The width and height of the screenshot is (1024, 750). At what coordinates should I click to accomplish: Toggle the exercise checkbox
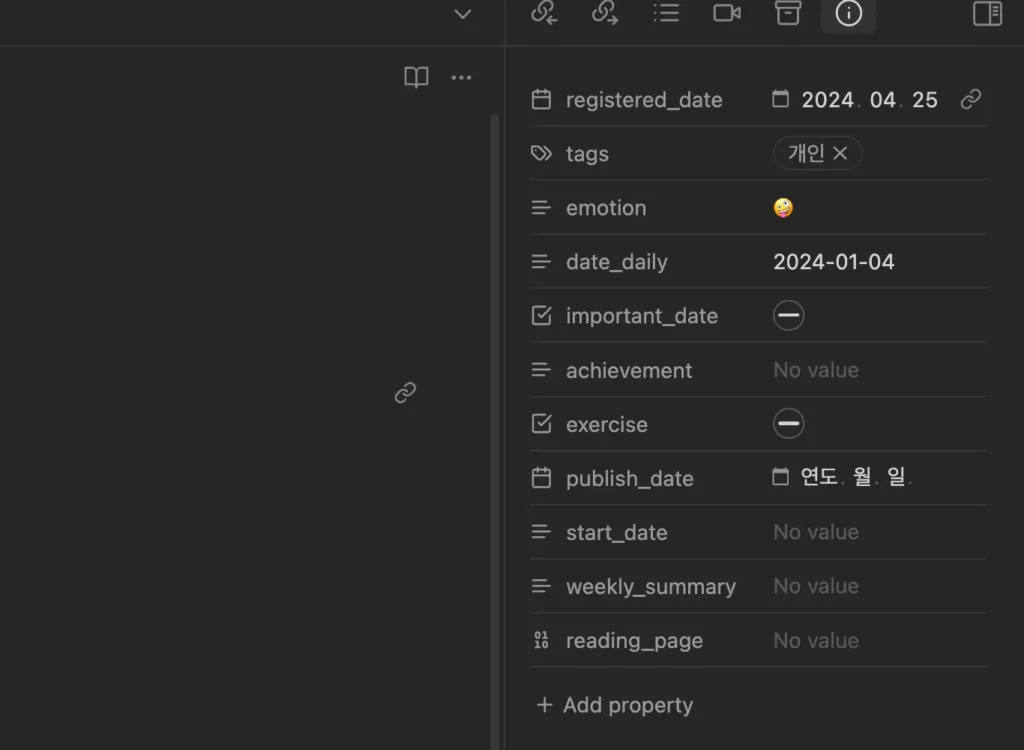(788, 424)
